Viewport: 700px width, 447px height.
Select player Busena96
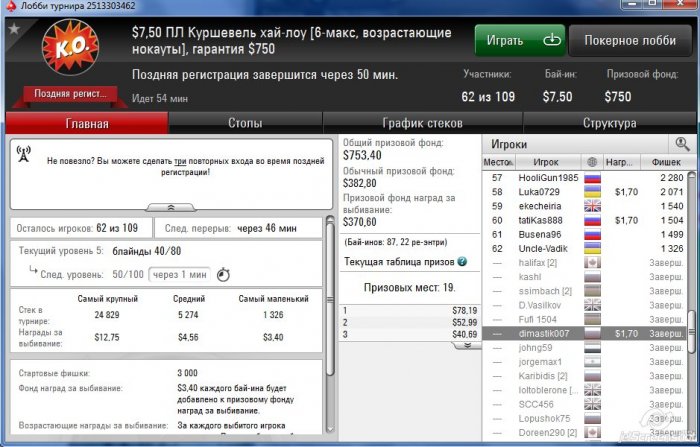584,234
